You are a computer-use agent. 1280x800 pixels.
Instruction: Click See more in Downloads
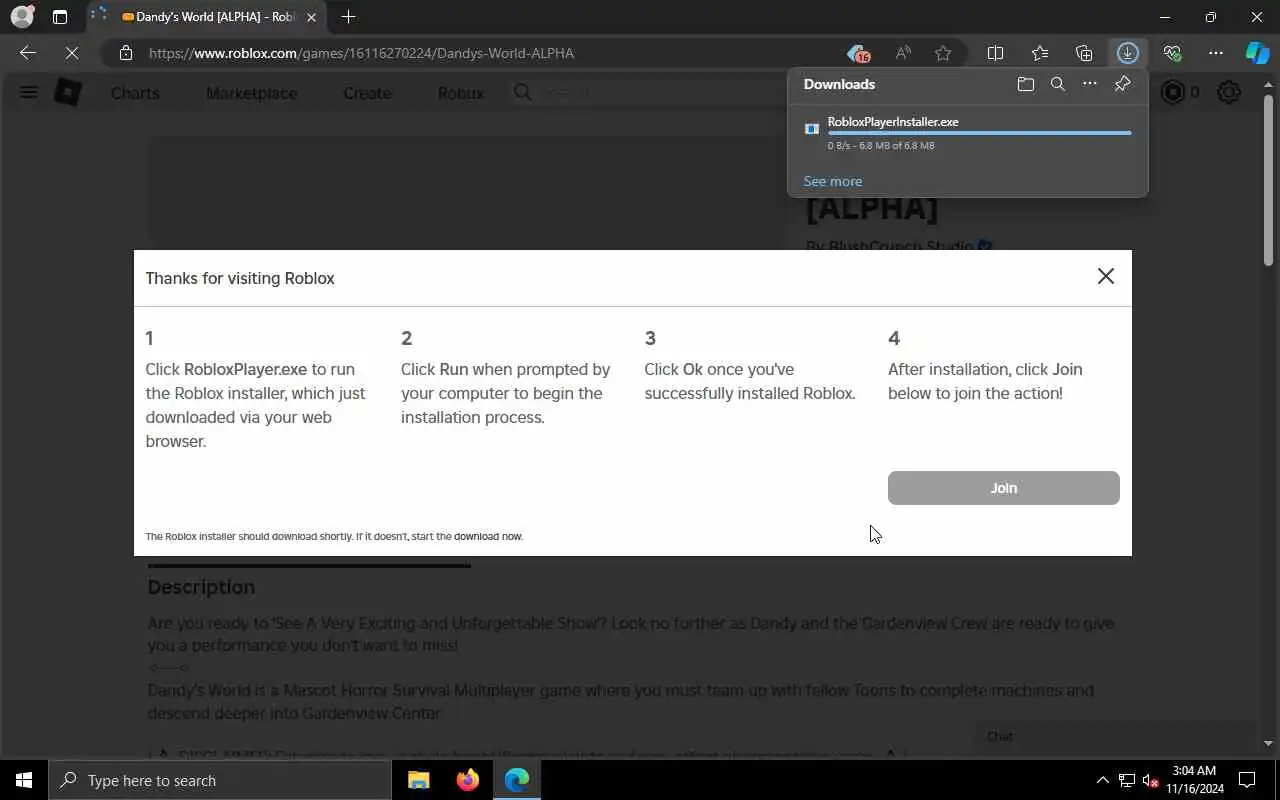tap(832, 181)
